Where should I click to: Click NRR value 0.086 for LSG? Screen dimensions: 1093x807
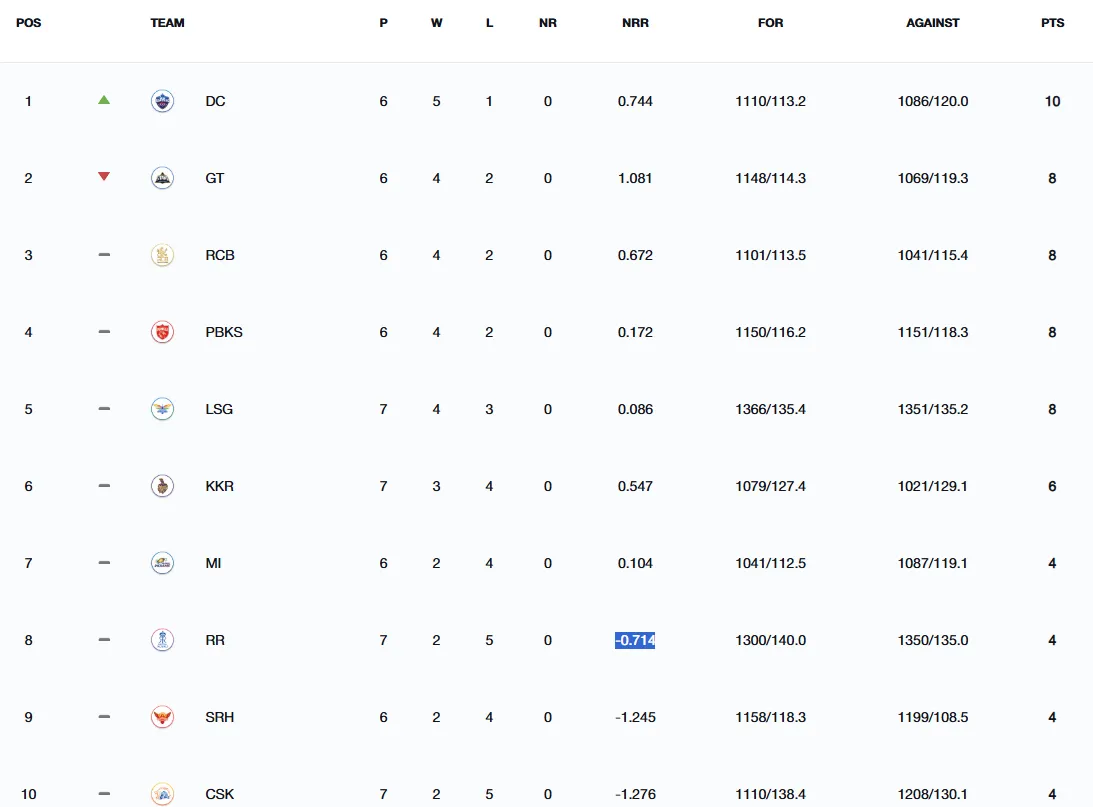[635, 409]
